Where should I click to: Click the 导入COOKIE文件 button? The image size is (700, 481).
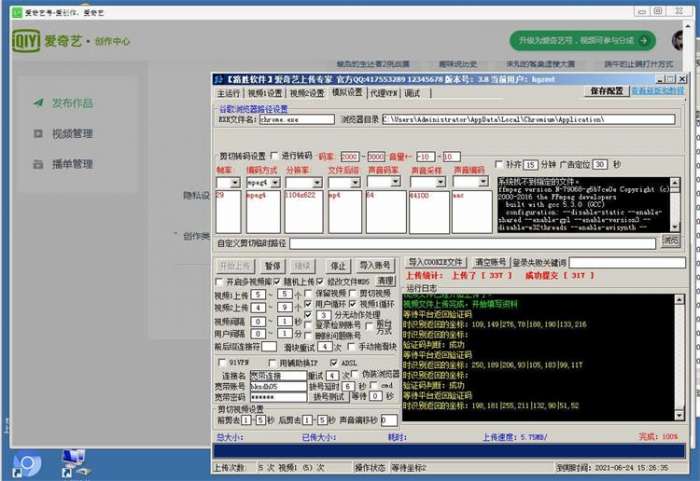click(436, 262)
